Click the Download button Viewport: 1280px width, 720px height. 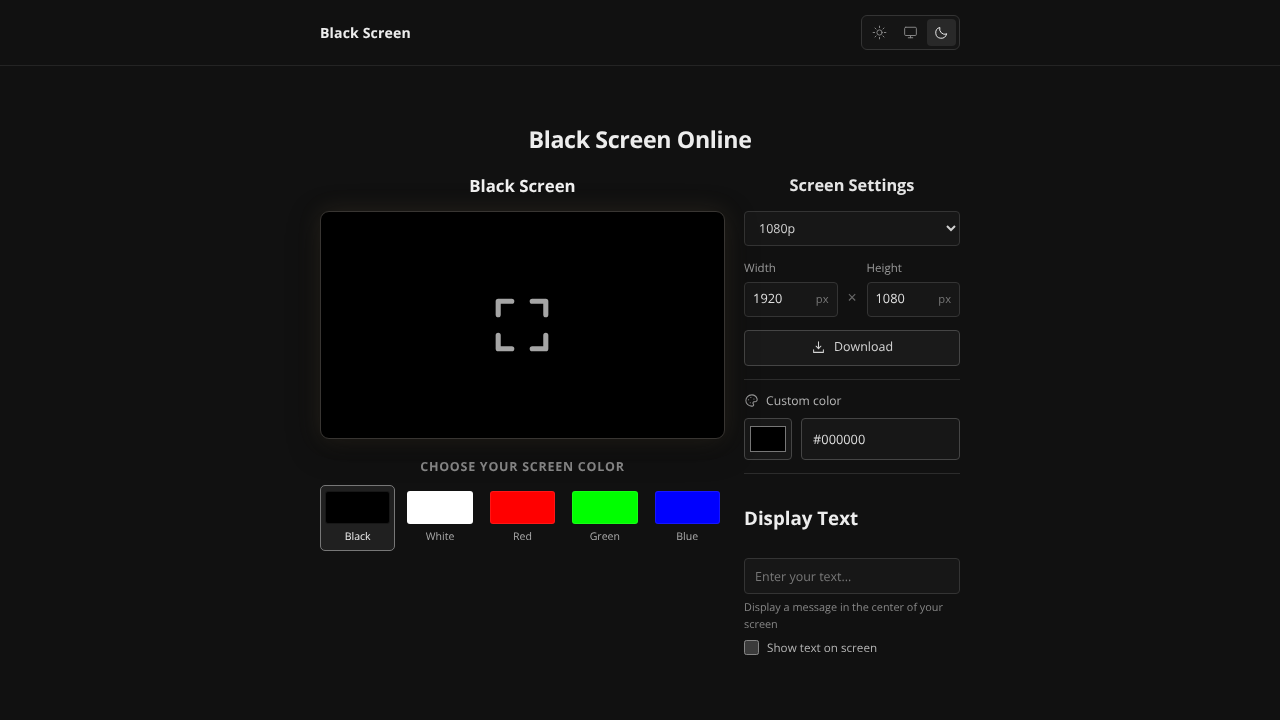click(x=852, y=347)
